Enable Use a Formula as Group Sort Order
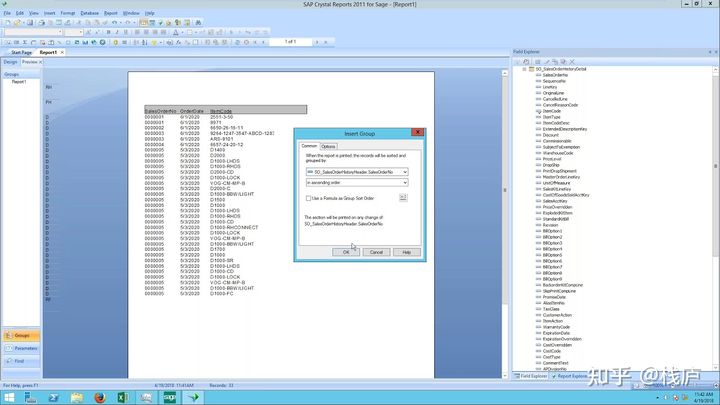Image resolution: width=720 pixels, height=405 pixels. (x=307, y=198)
